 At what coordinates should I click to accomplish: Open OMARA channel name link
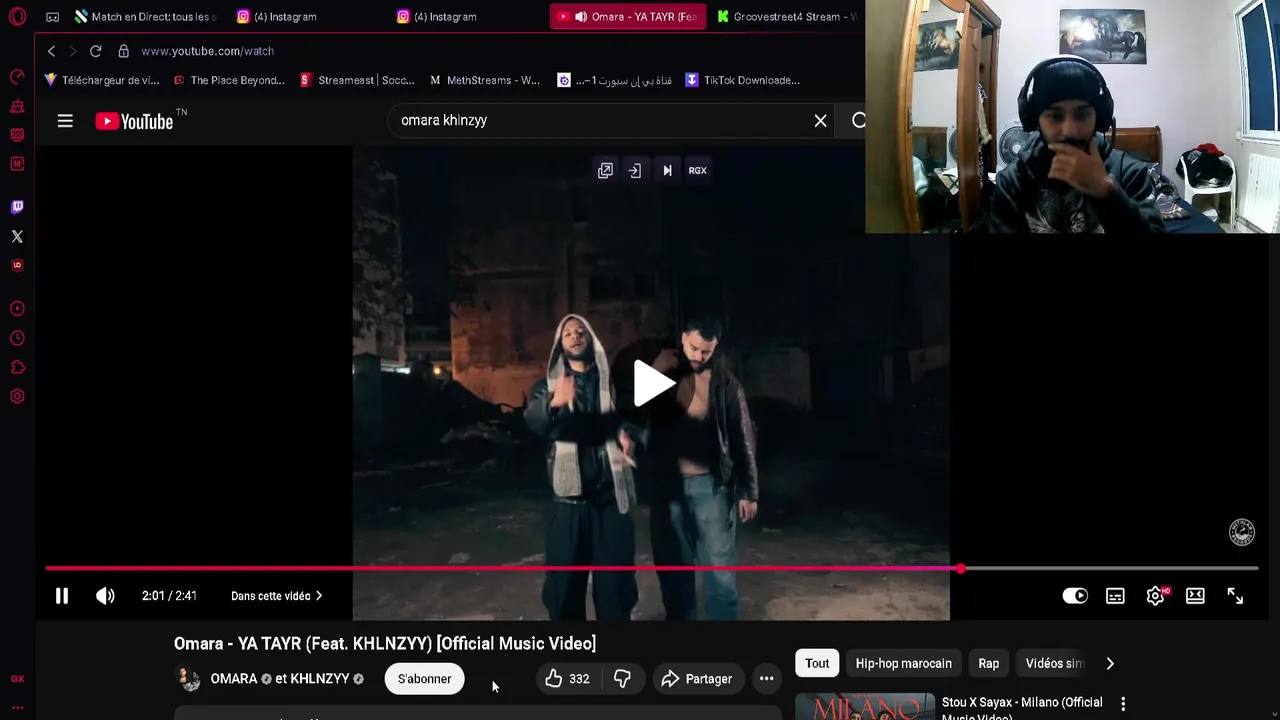[x=234, y=679]
